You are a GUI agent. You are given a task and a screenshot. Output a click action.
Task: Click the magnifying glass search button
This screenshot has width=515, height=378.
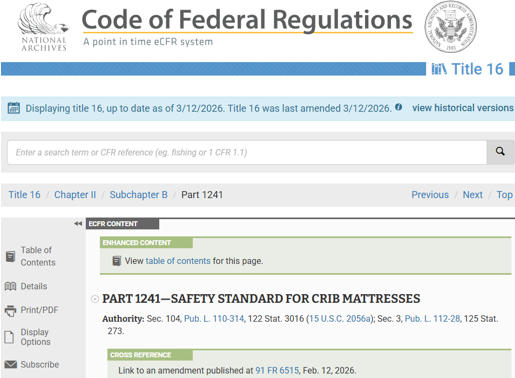click(500, 152)
